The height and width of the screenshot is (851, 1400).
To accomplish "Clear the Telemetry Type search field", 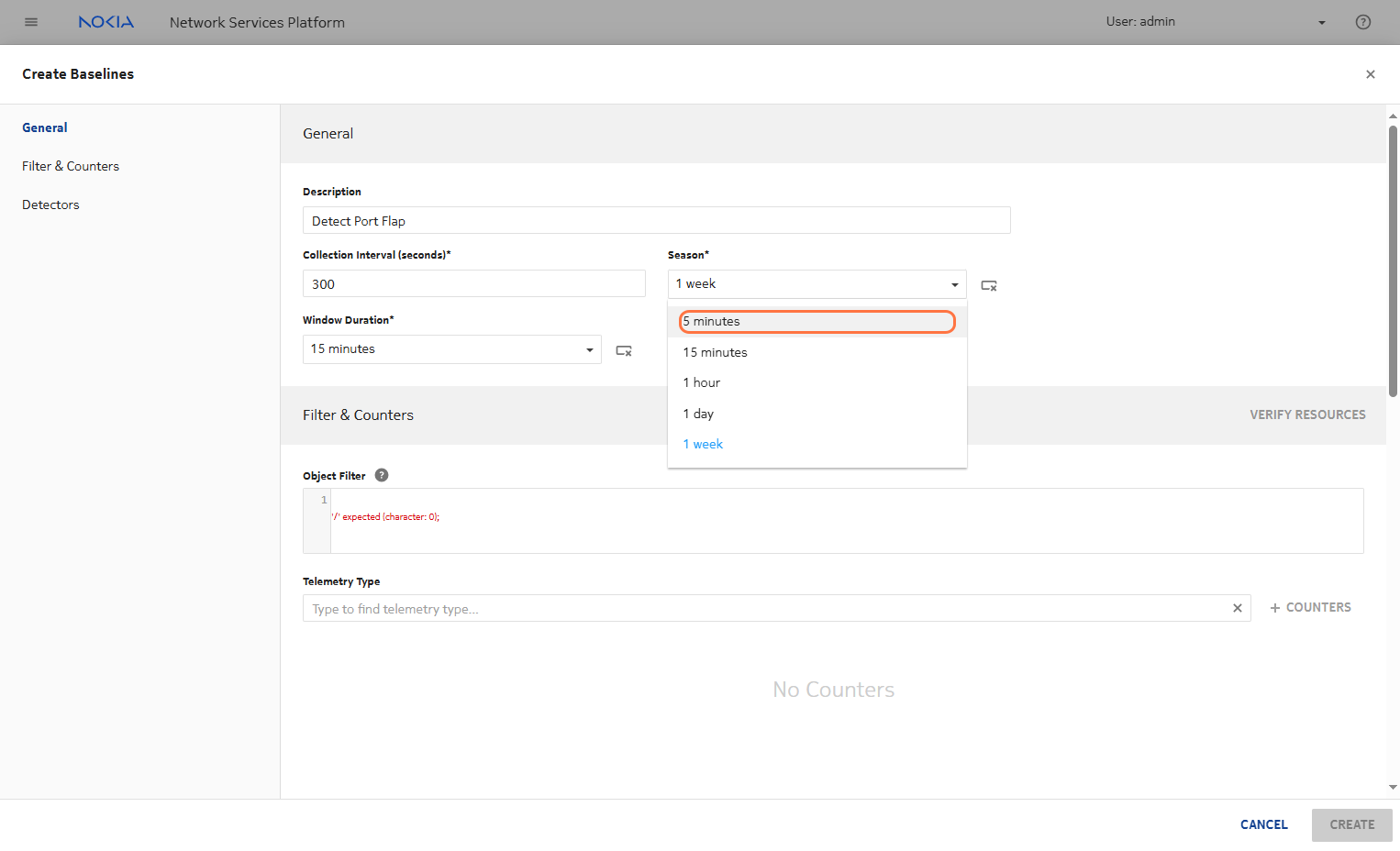I will [1237, 608].
